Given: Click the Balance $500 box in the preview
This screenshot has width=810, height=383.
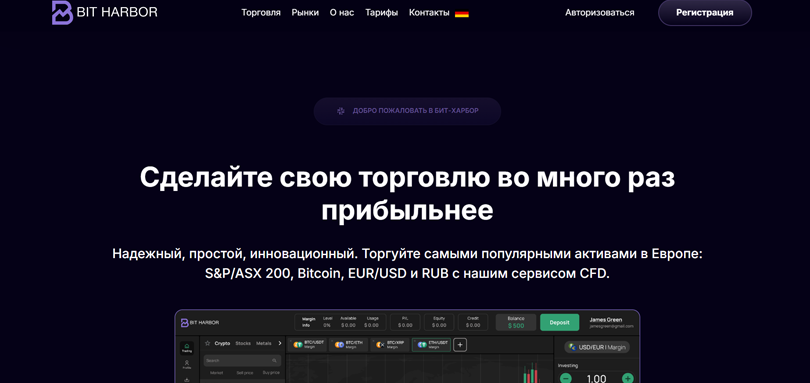Looking at the screenshot, I should 516,322.
